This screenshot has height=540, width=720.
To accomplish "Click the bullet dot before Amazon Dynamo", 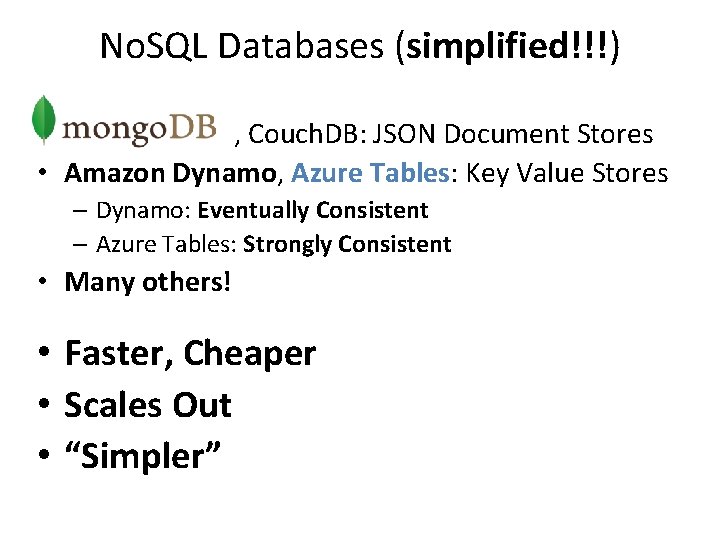I will (x=43, y=173).
